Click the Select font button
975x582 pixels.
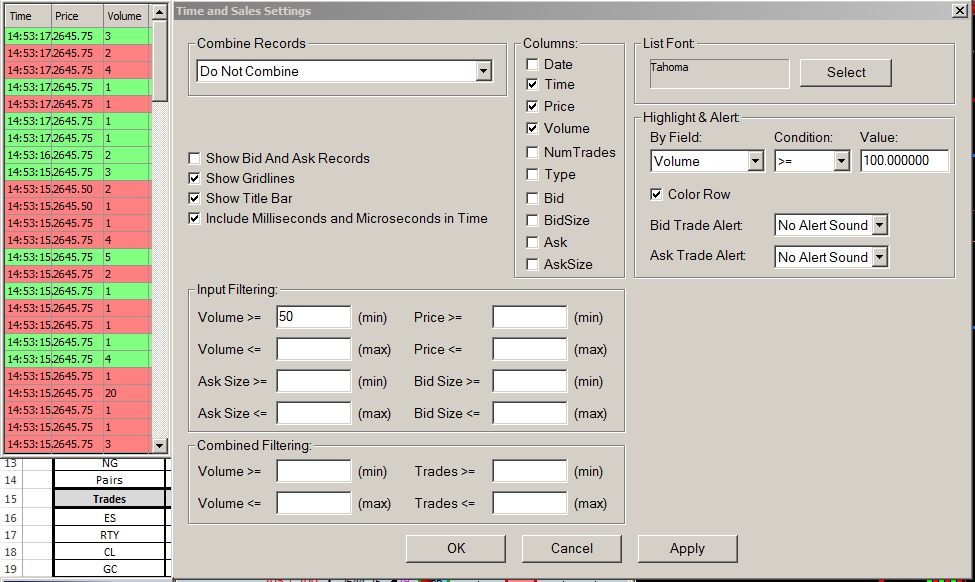tap(846, 72)
